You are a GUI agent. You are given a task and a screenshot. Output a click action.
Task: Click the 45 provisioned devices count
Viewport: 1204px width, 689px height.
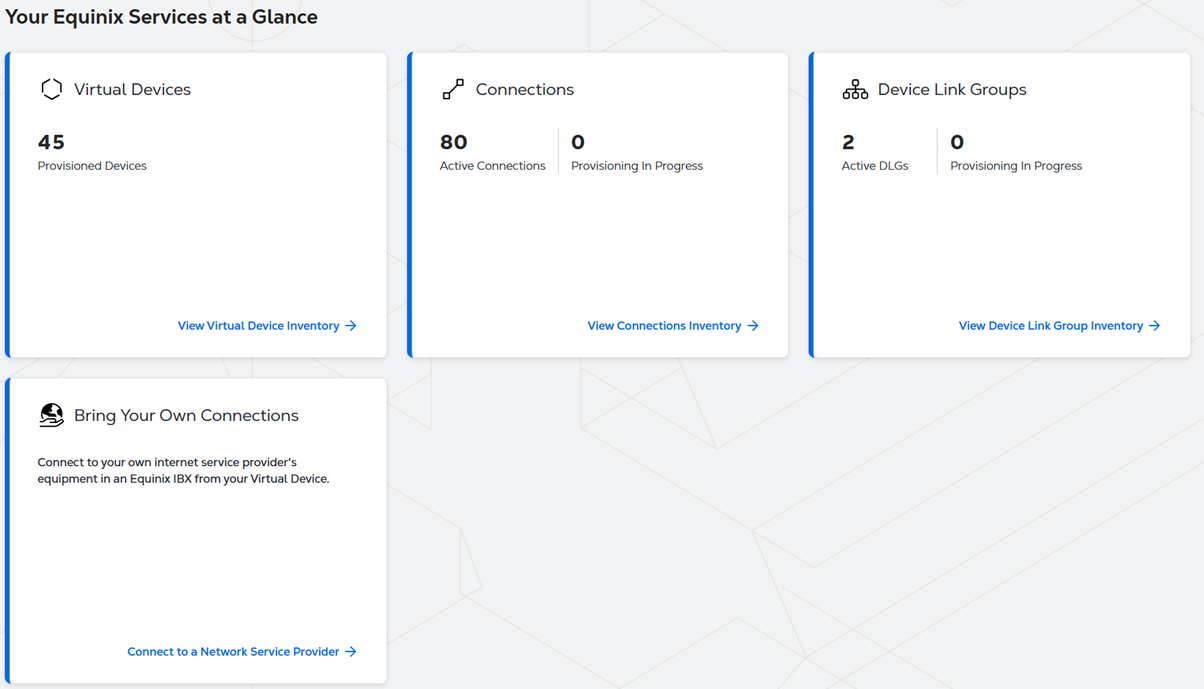[x=51, y=142]
